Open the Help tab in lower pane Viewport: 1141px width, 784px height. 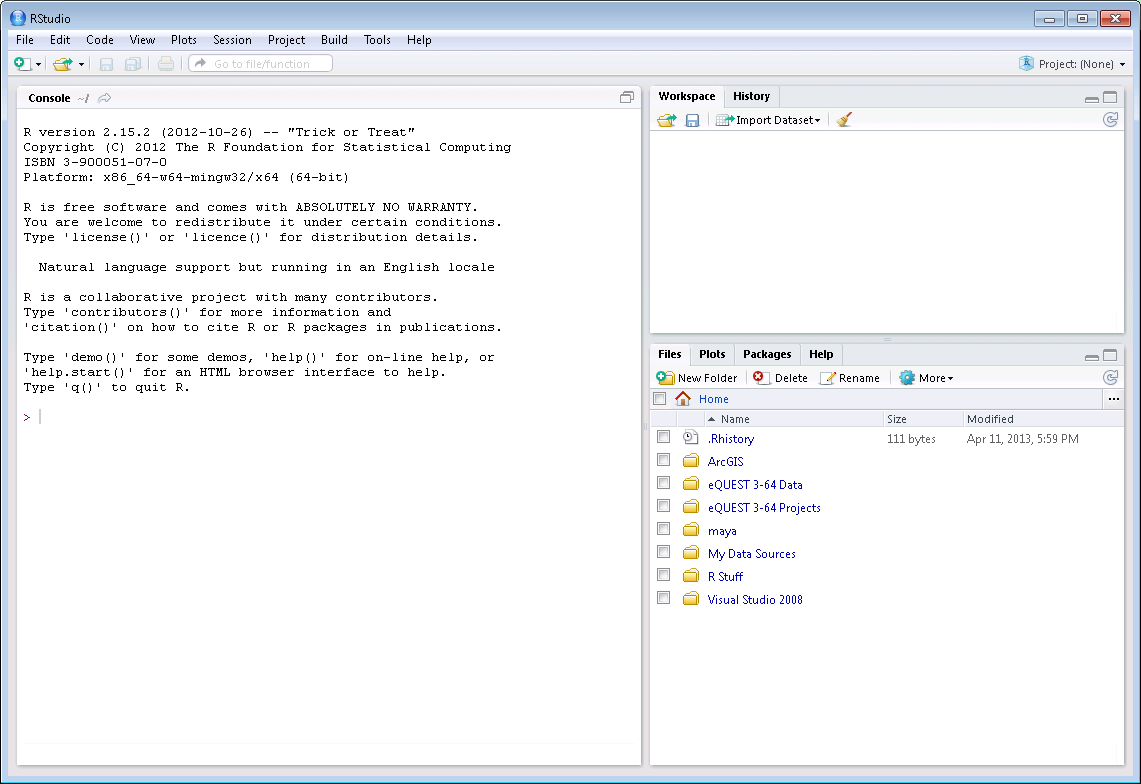click(x=821, y=354)
